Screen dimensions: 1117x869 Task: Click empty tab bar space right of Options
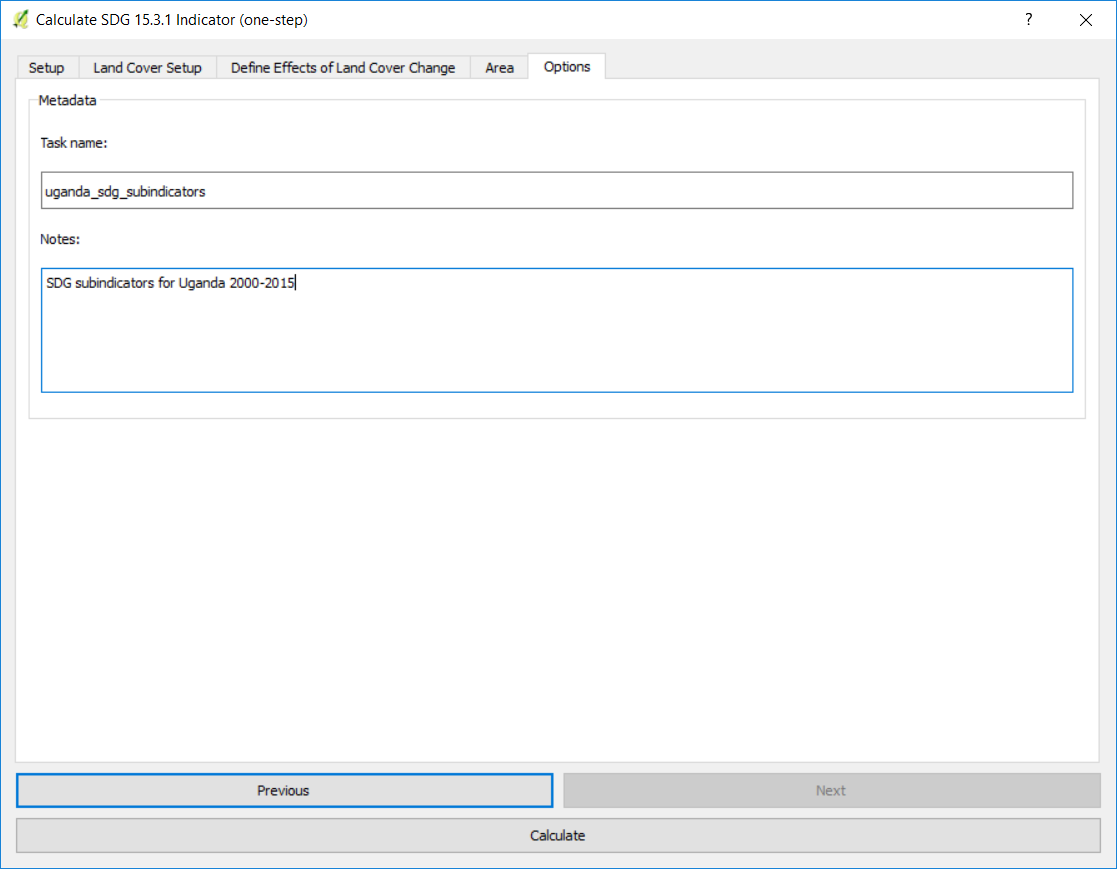click(850, 68)
